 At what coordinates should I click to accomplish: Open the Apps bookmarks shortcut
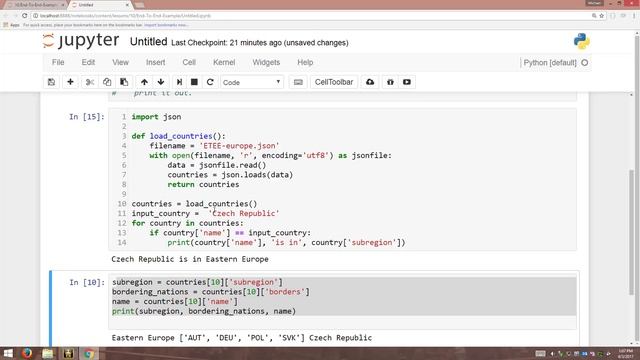click(12, 25)
